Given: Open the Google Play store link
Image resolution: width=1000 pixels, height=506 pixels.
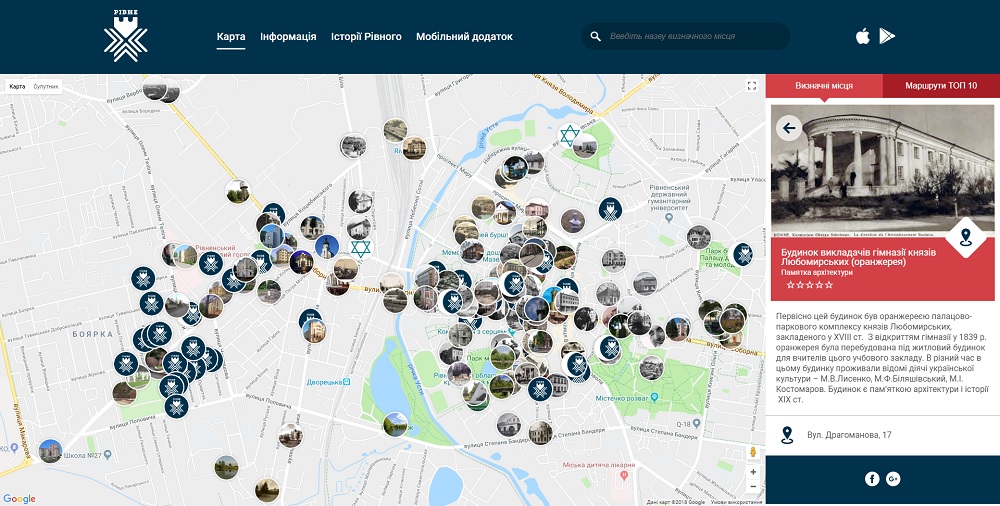Looking at the screenshot, I should [887, 37].
